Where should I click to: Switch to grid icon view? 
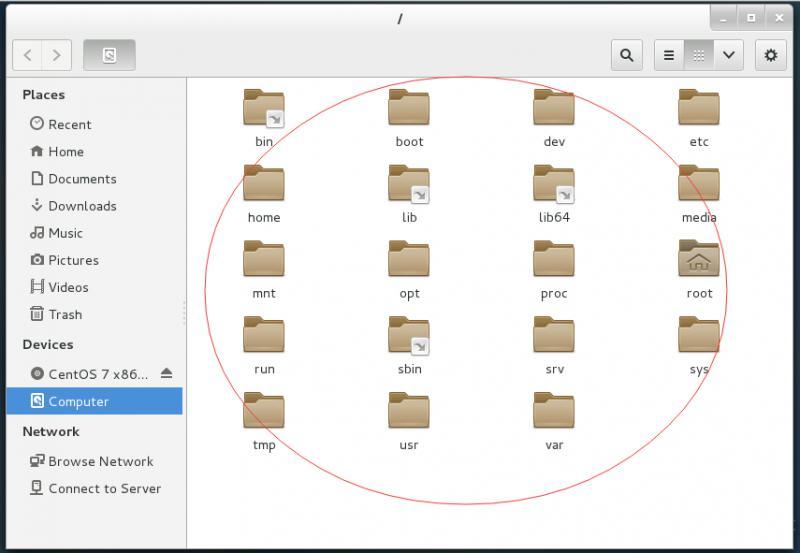tap(698, 55)
